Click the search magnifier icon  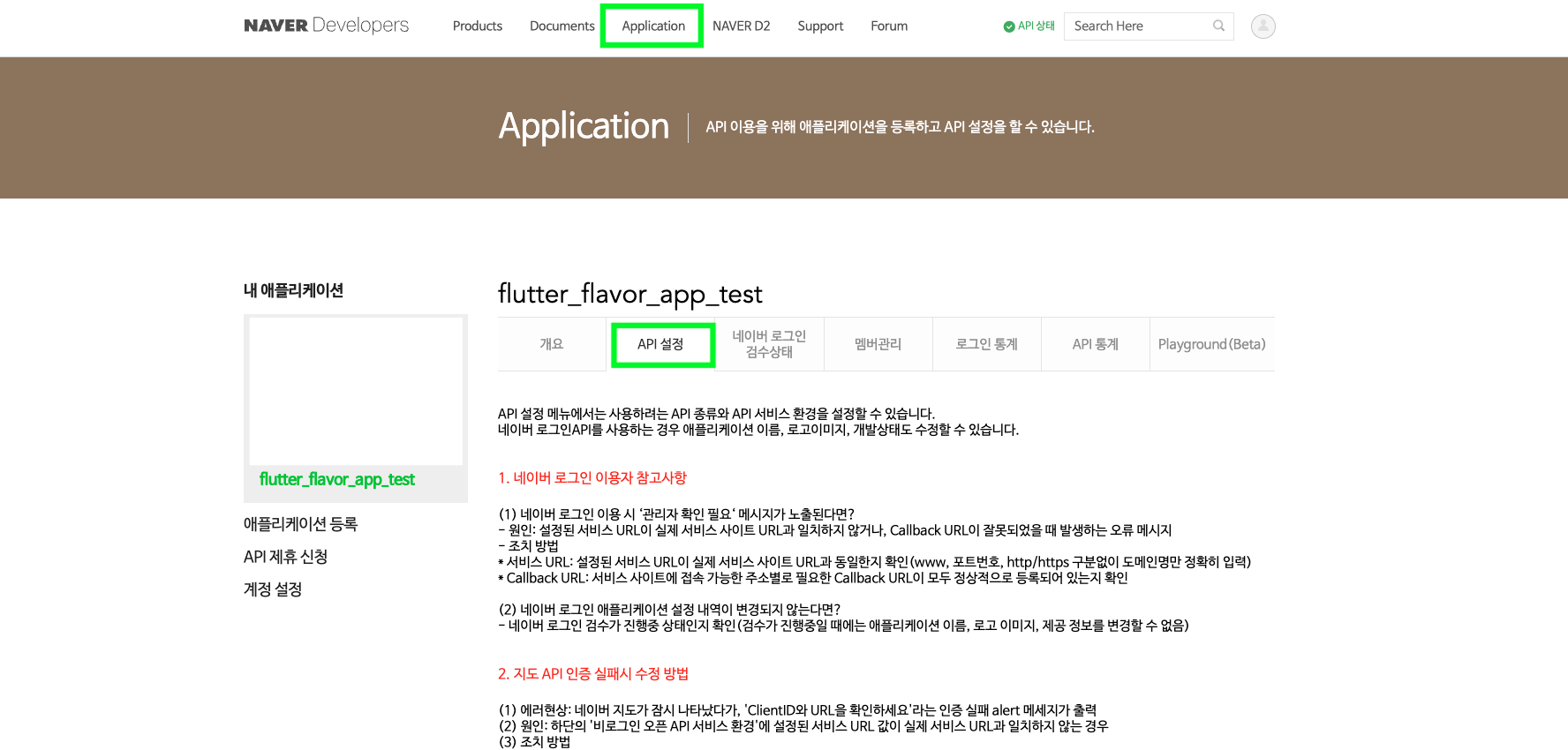coord(1218,26)
